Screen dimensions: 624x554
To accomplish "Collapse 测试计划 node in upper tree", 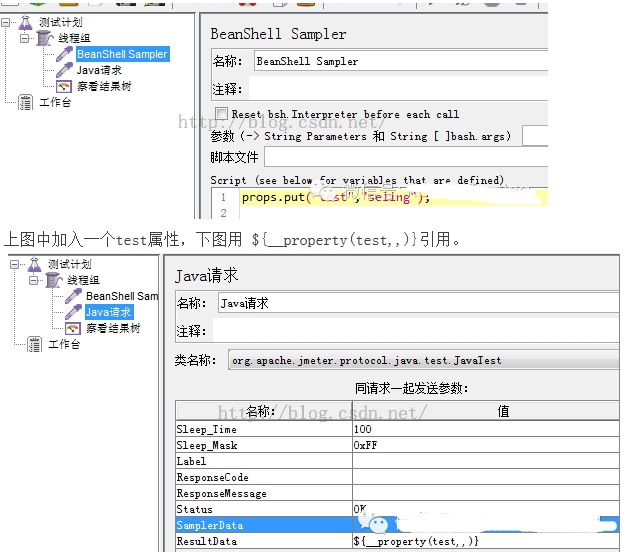I will pyautogui.click(x=6, y=23).
